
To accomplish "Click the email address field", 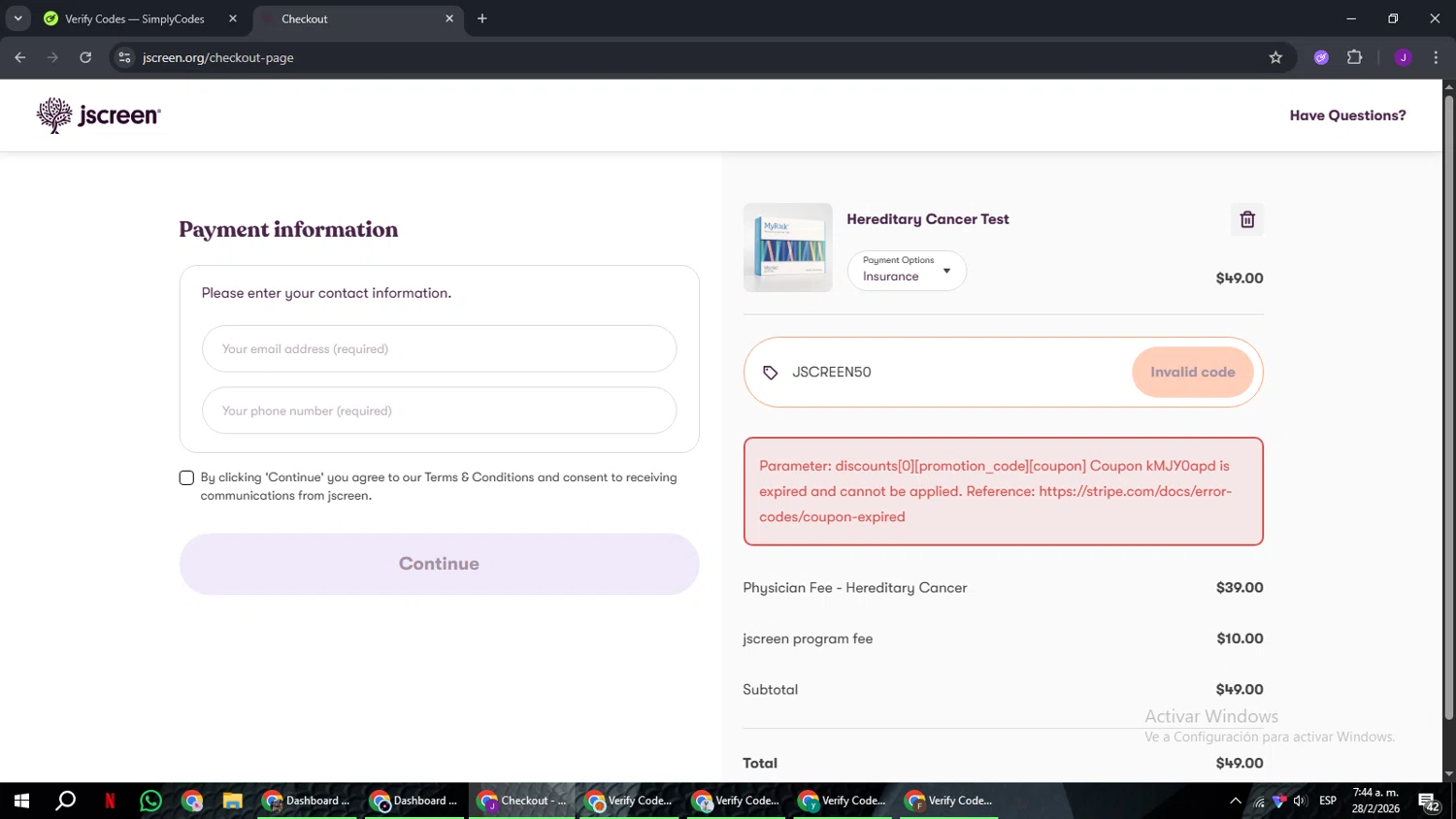I will pos(439,348).
